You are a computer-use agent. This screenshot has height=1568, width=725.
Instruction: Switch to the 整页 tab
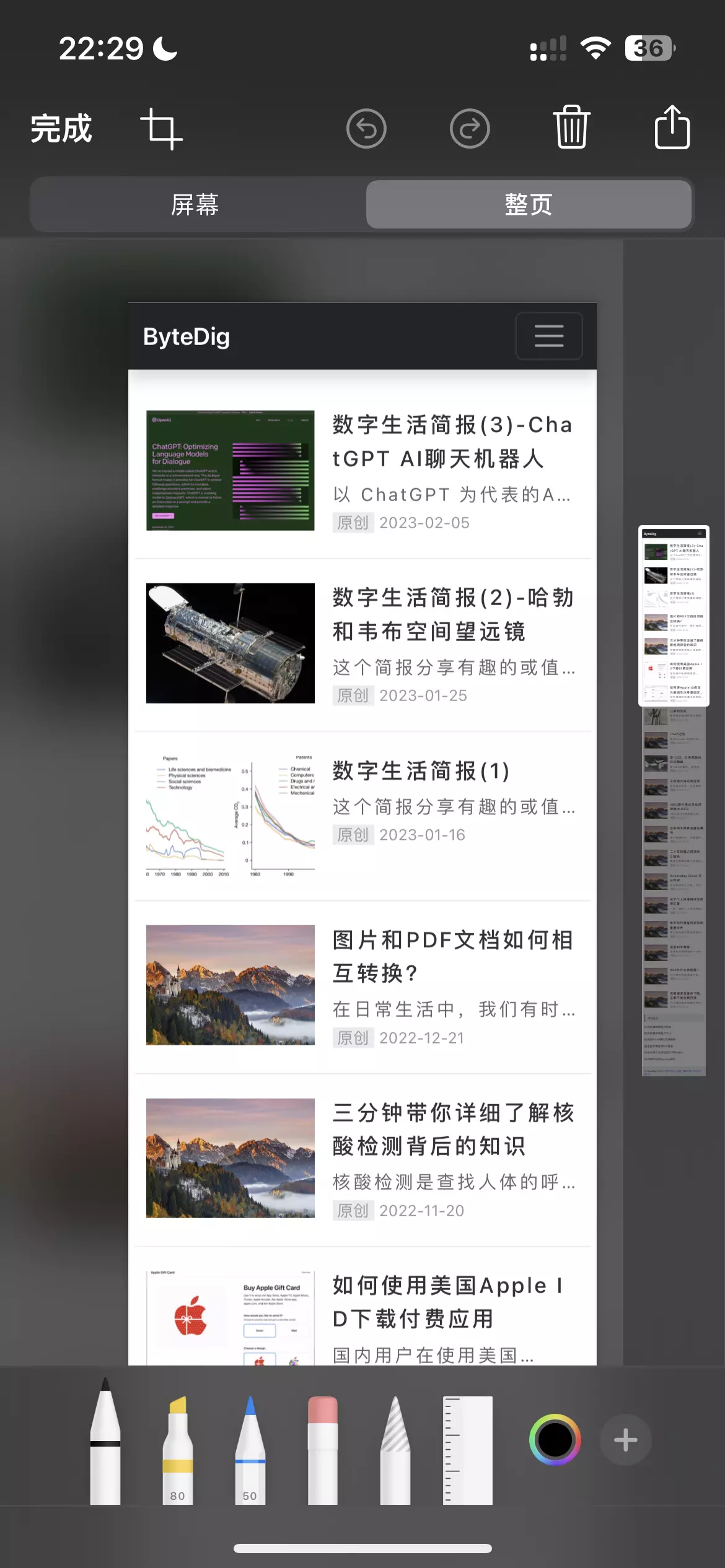[529, 204]
